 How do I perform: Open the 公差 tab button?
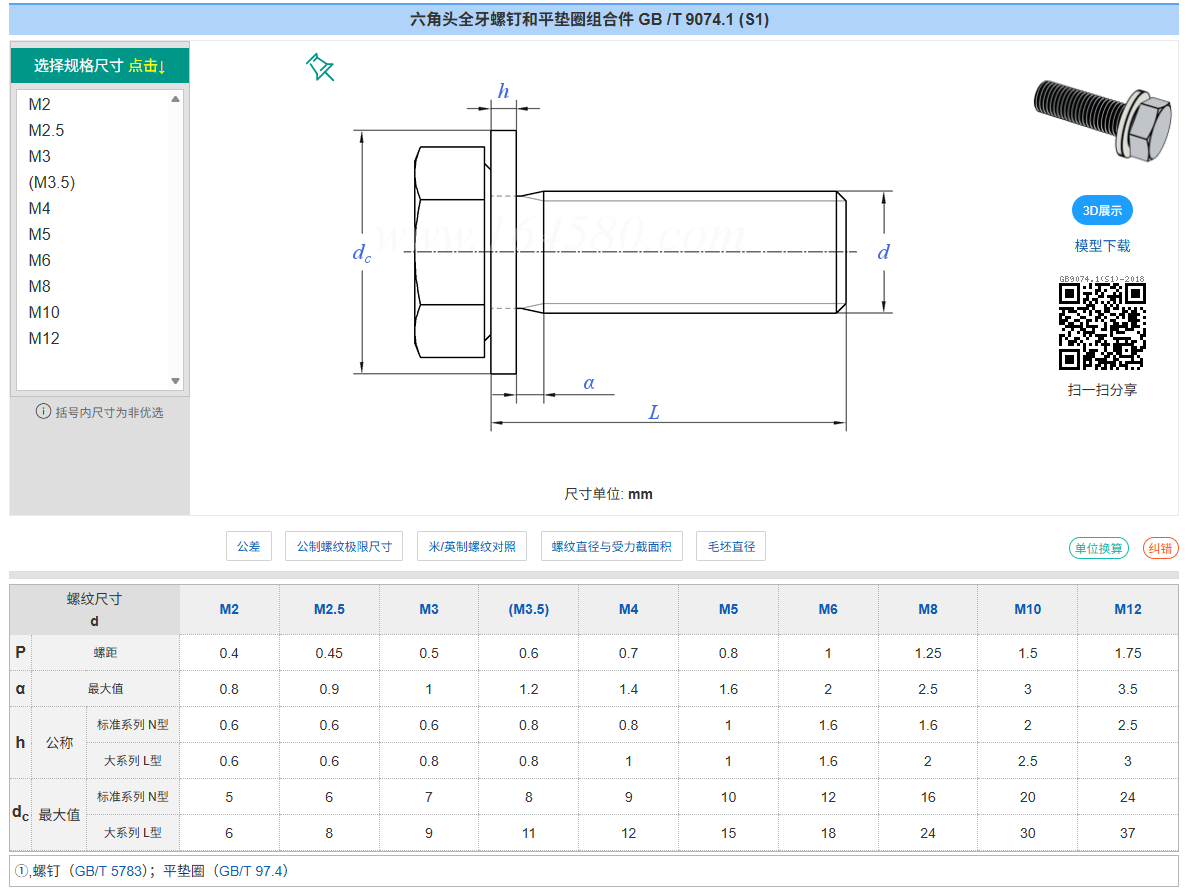[249, 546]
